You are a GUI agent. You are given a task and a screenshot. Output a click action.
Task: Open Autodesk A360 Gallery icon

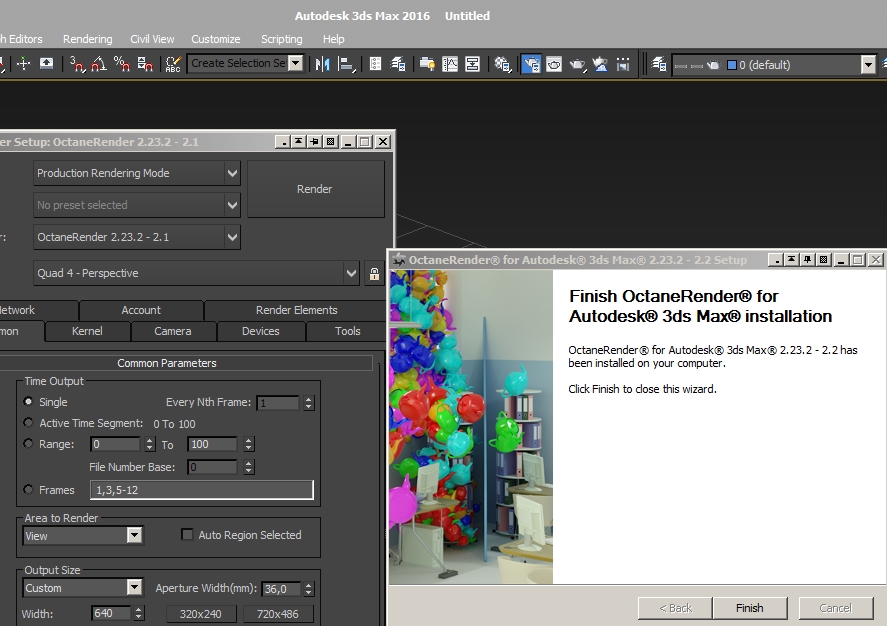623,64
